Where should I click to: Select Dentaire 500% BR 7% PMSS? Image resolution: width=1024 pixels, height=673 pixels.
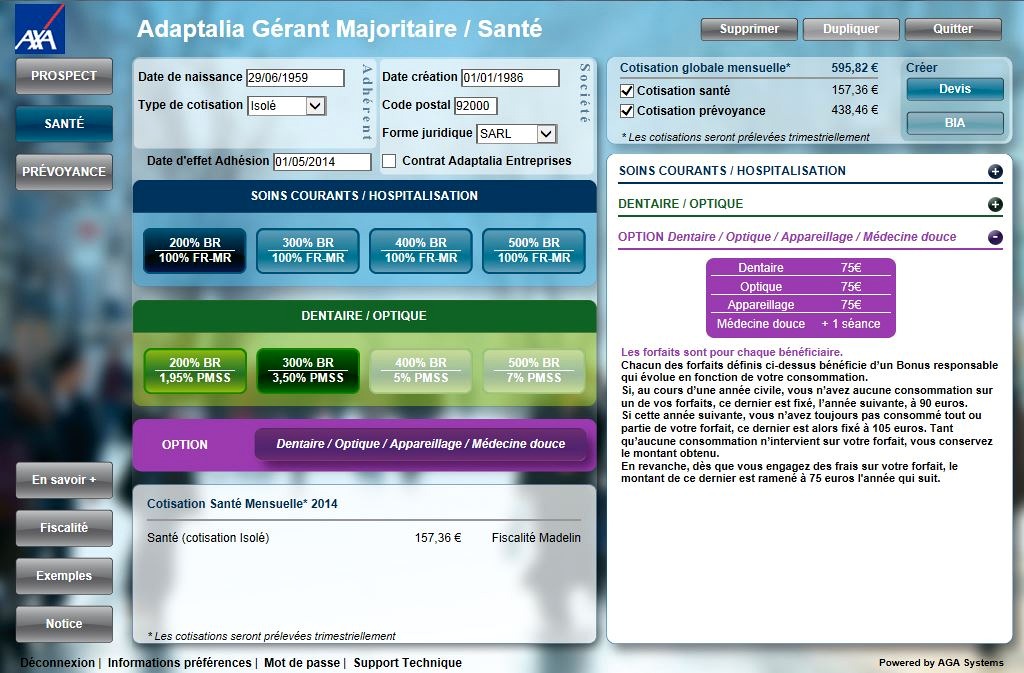pos(534,371)
